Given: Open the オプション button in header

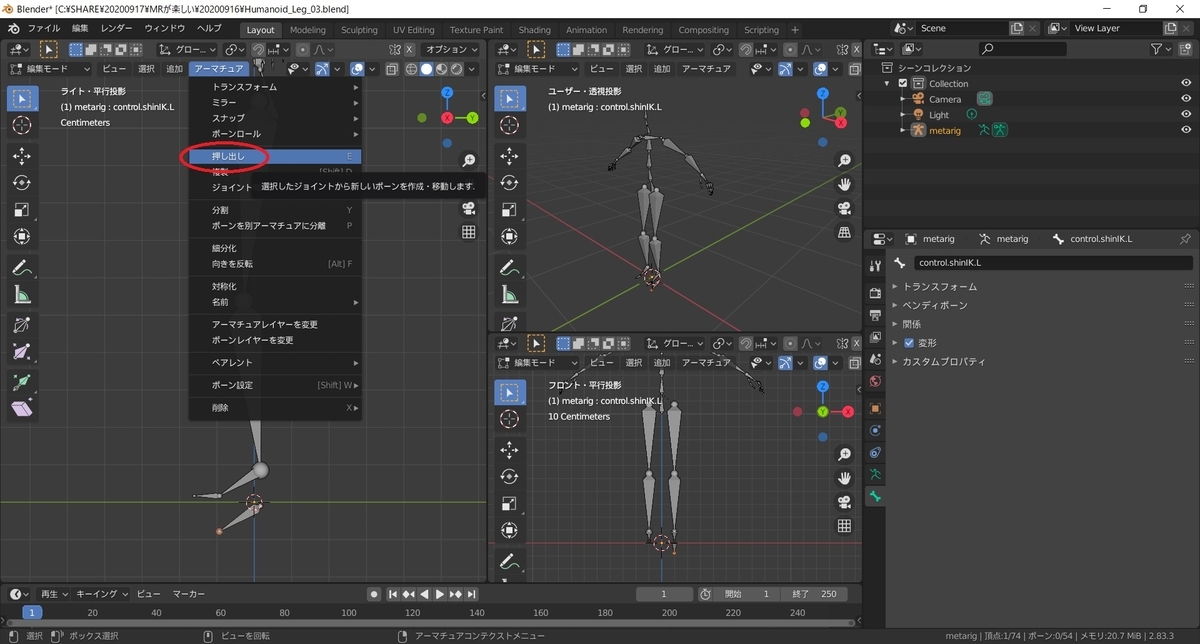Looking at the screenshot, I should click(450, 49).
